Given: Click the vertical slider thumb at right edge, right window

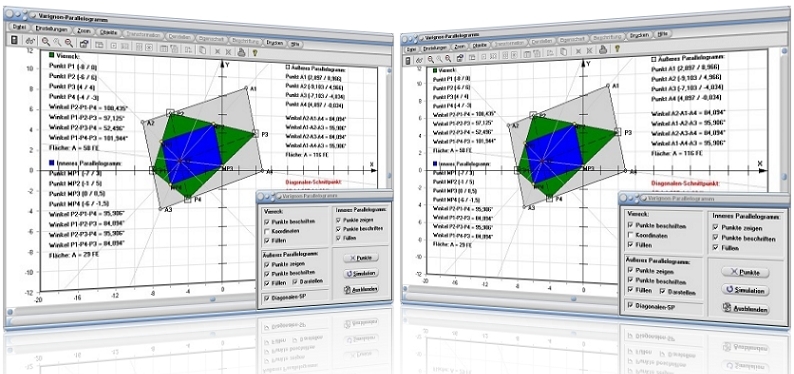Looking at the screenshot, I should coord(784,177).
